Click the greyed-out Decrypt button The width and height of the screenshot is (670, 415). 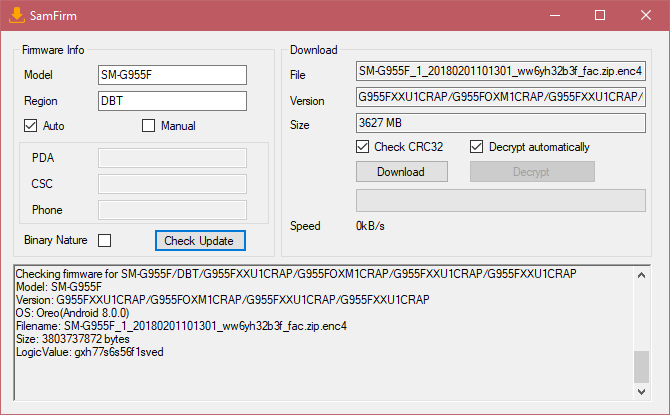(x=532, y=171)
